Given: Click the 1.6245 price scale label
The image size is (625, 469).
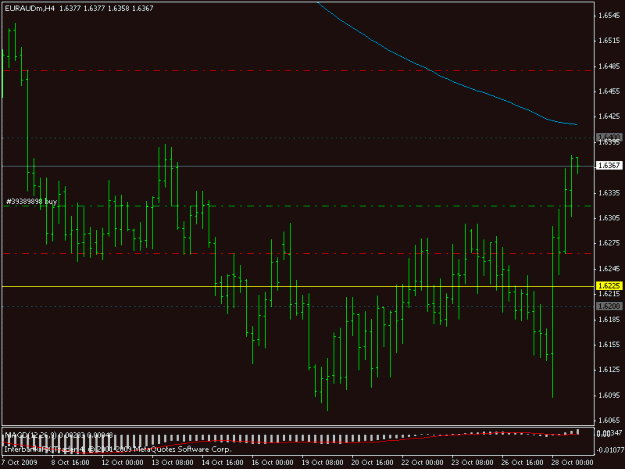Looking at the screenshot, I should [609, 269].
